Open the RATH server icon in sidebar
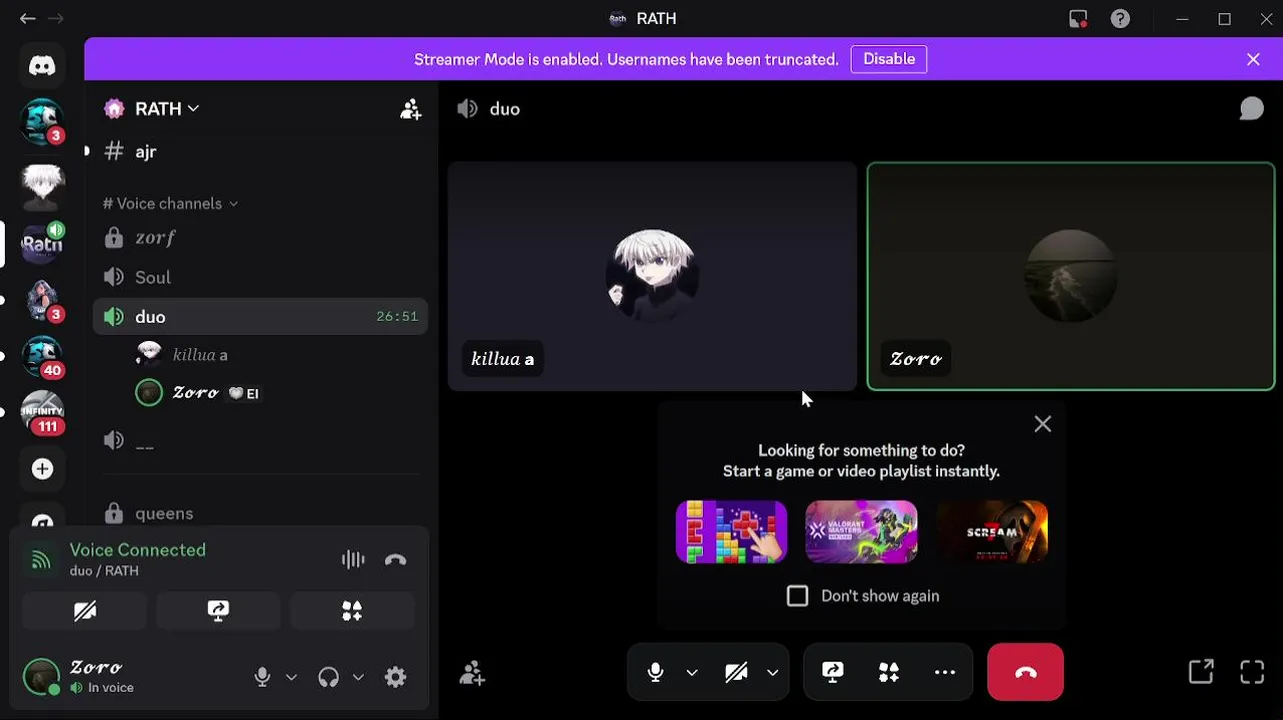Viewport: 1283px width, 720px height. point(42,243)
